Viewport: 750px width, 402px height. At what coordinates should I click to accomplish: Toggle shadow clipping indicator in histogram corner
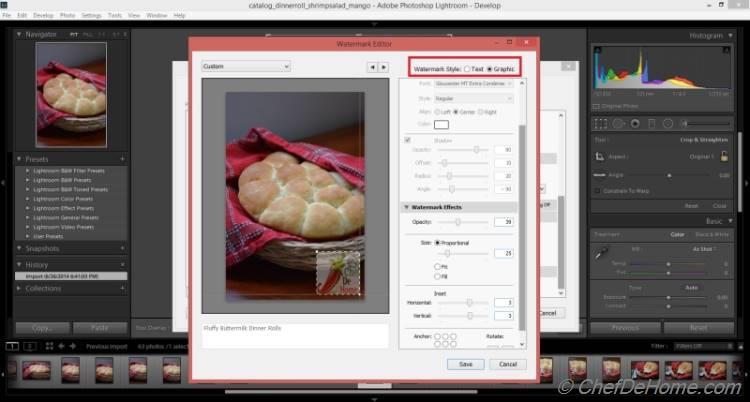click(598, 50)
